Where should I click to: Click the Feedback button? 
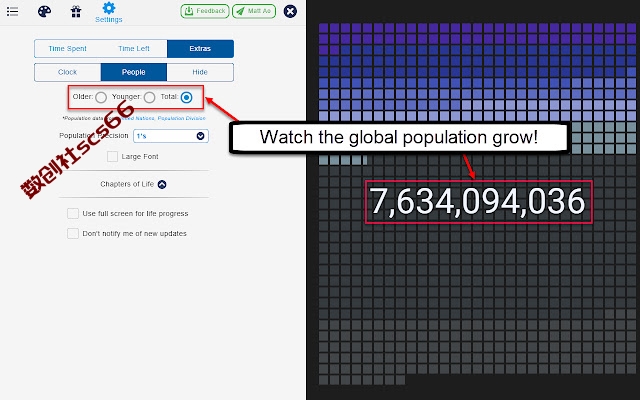coord(205,11)
